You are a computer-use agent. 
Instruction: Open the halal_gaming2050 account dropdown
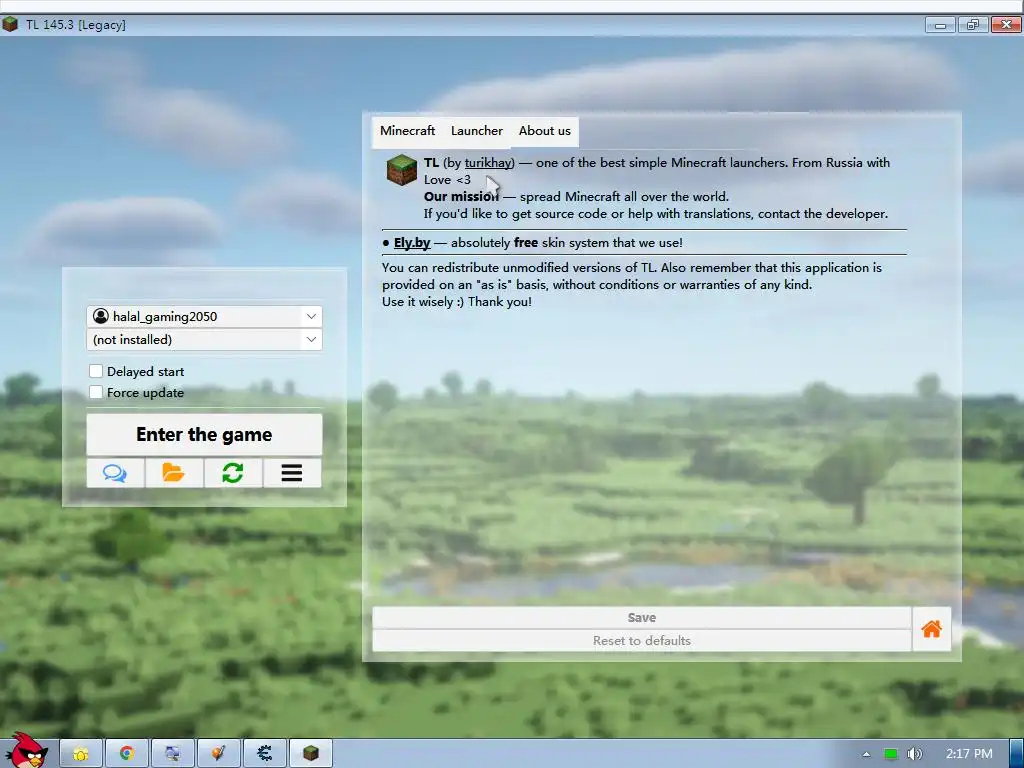tap(204, 317)
